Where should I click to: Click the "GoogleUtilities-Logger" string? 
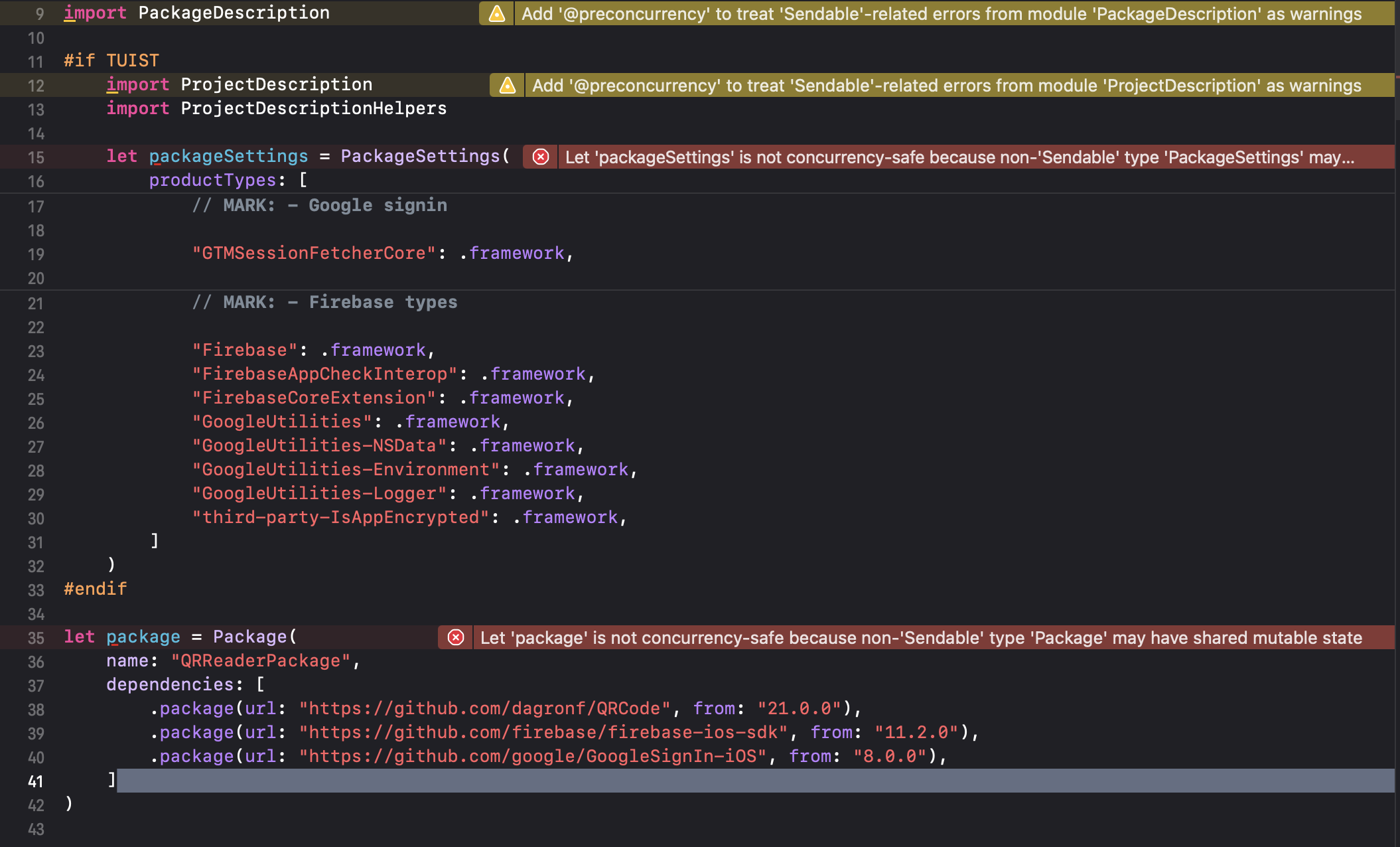point(319,493)
